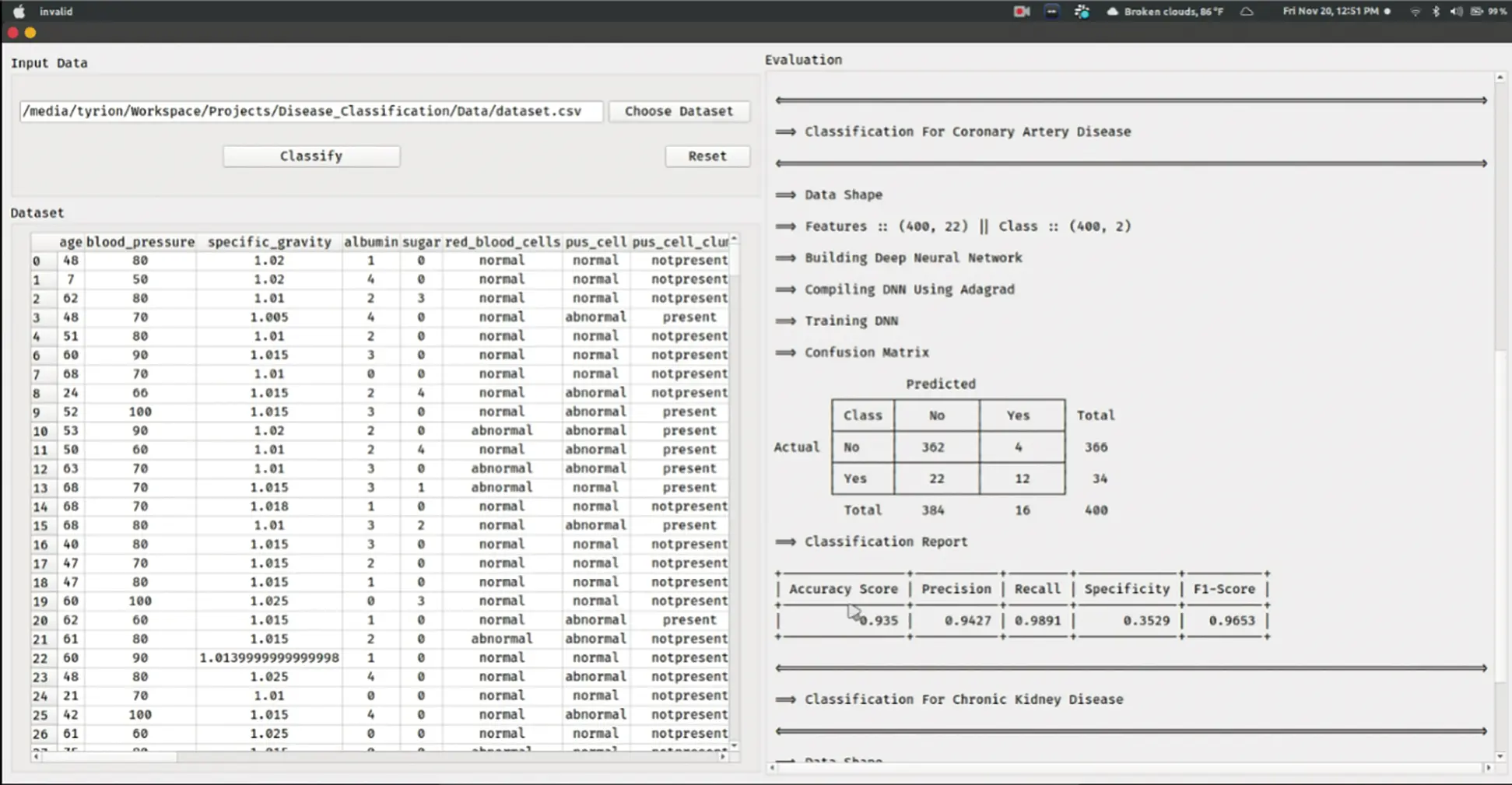Click the Evaluation panel vertical scrollbar
Viewport: 1512px width, 785px height.
(1500, 416)
